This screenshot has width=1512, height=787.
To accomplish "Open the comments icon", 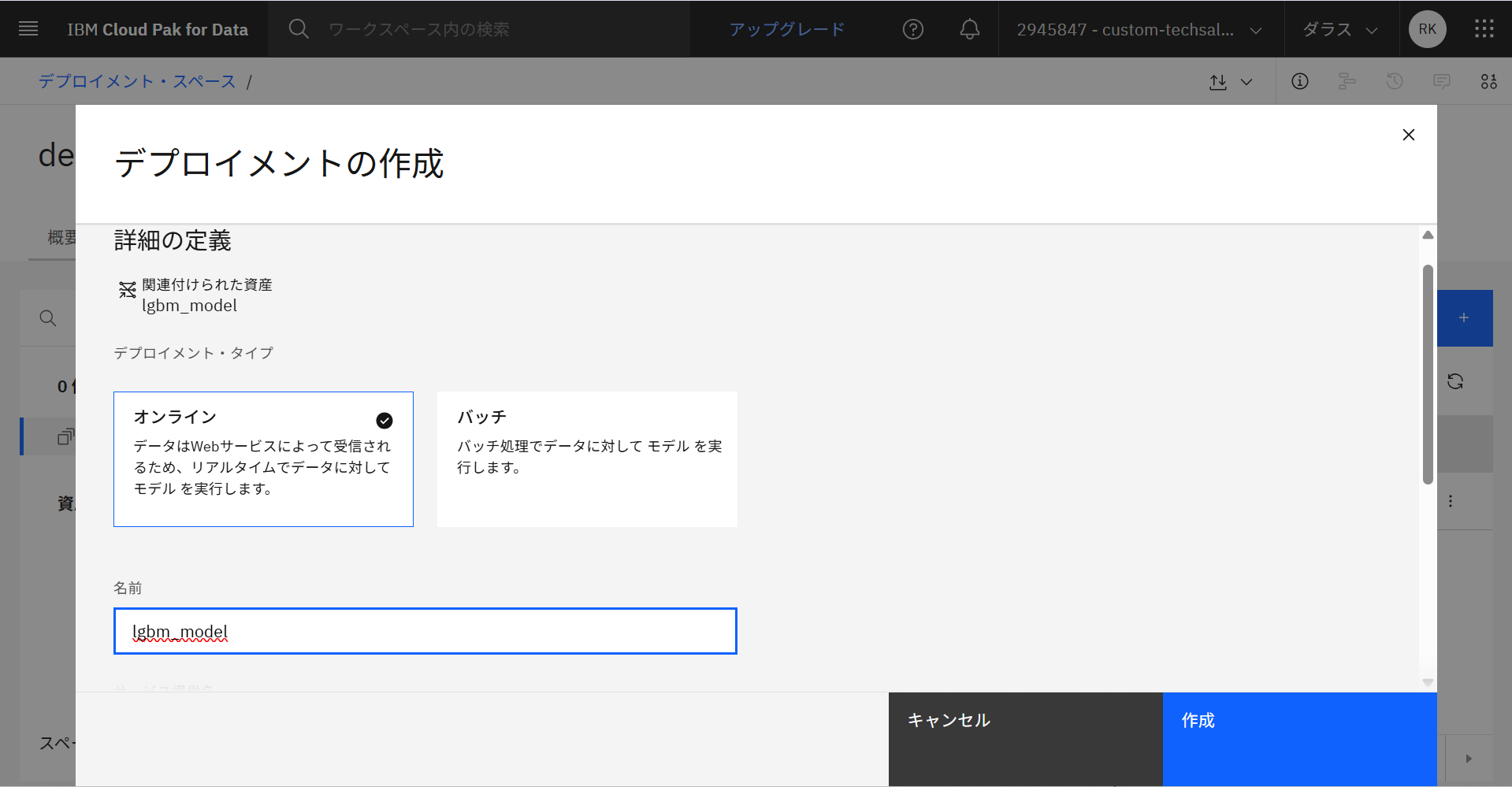I will 1442,81.
